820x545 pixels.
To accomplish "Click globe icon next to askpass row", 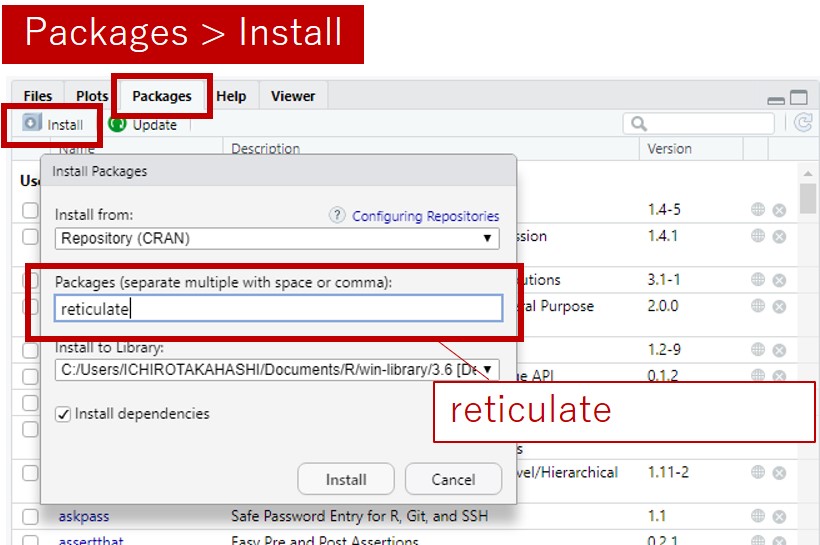I will coord(758,516).
